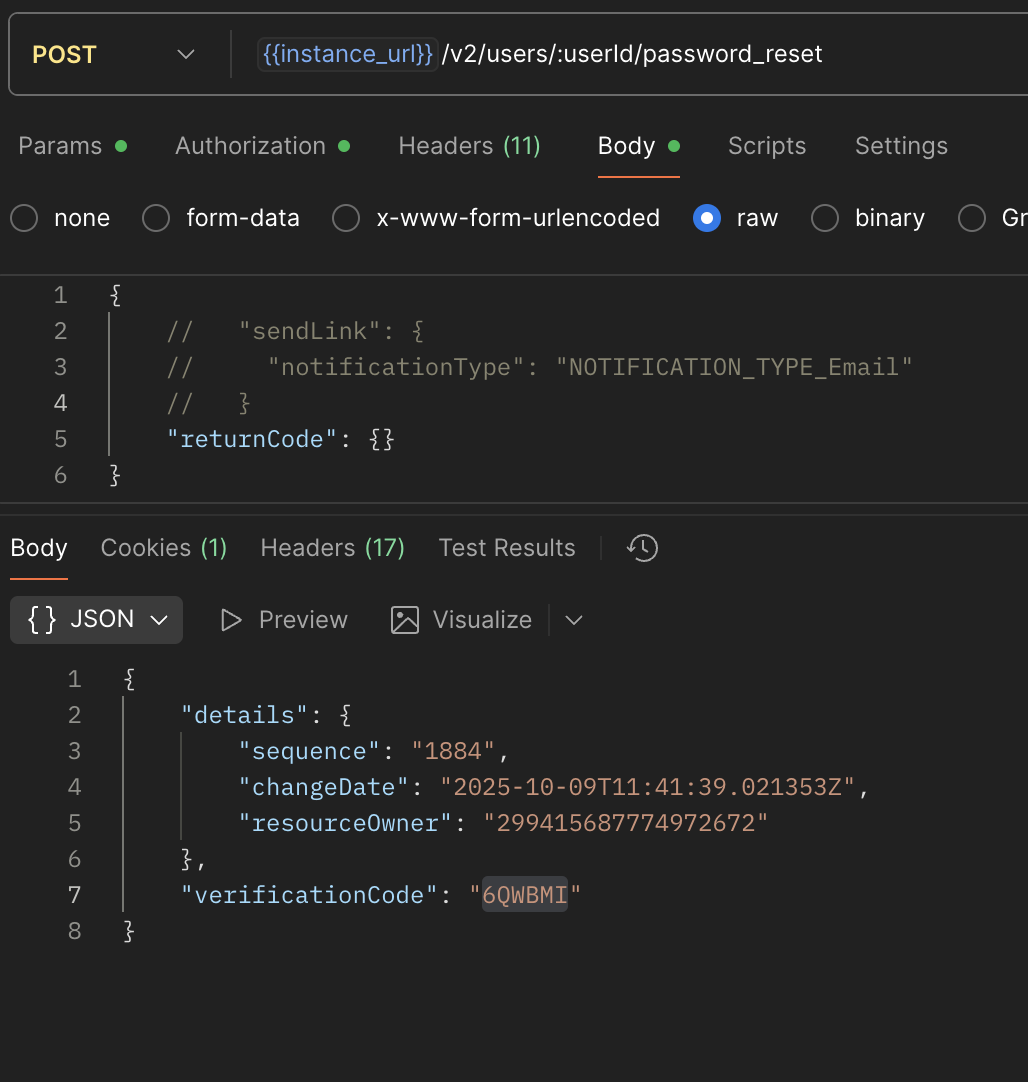Choose the x-www-form-urlencoded radio option
The height and width of the screenshot is (1082, 1028).
coord(346,218)
